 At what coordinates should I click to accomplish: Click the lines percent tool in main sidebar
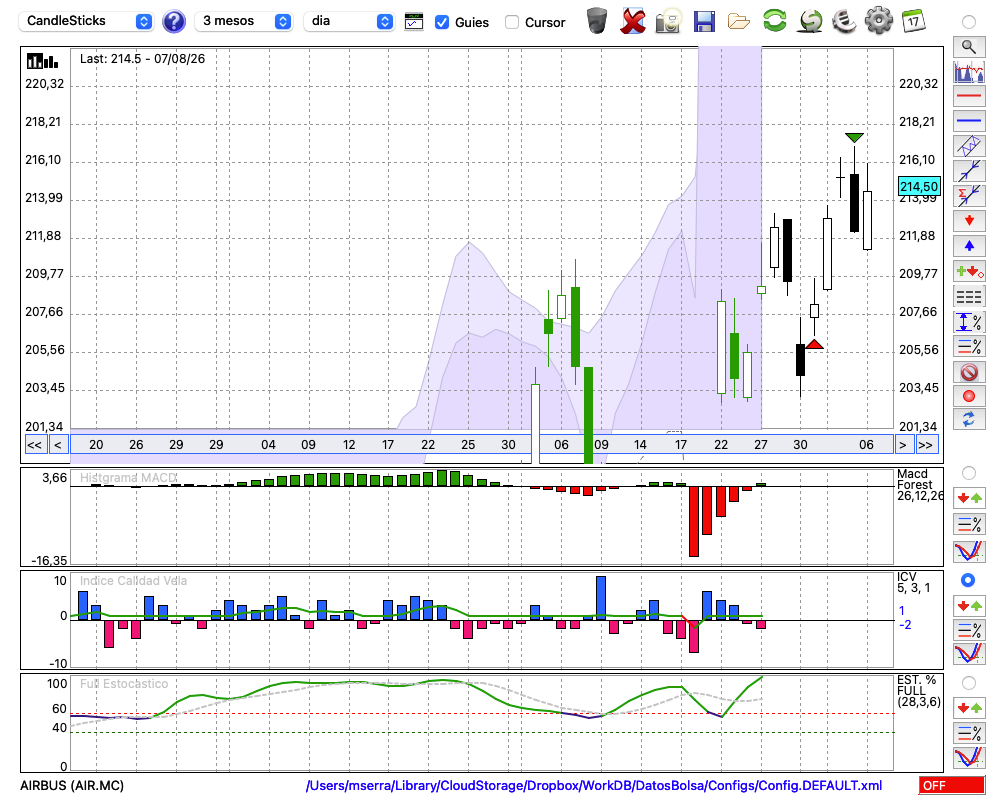pos(969,346)
